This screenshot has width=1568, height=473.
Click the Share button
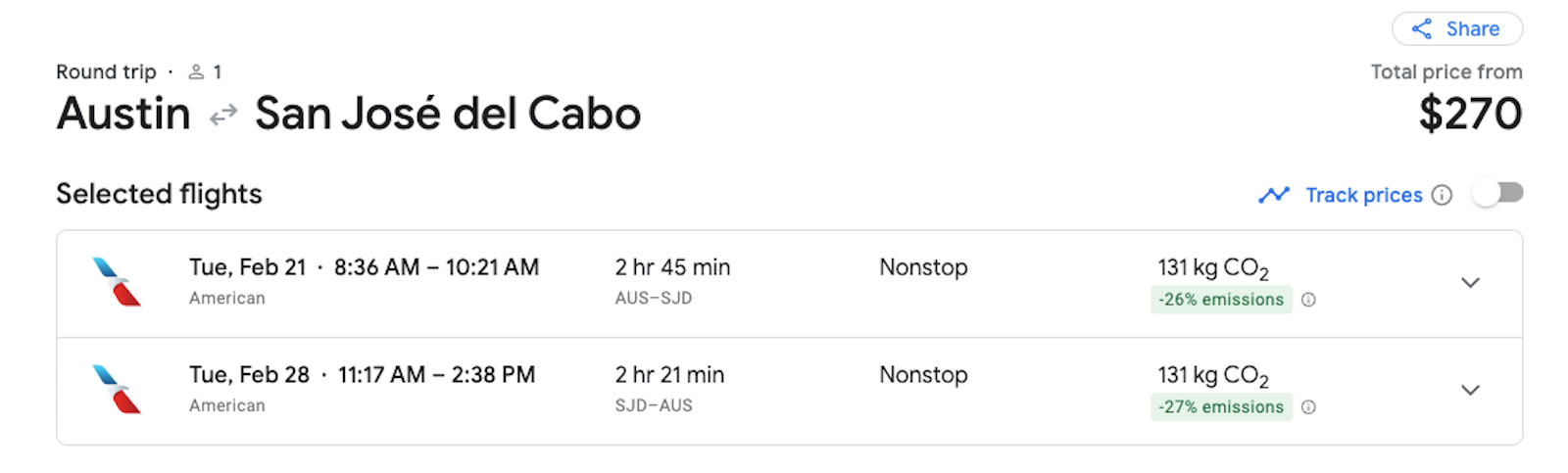coord(1457,28)
